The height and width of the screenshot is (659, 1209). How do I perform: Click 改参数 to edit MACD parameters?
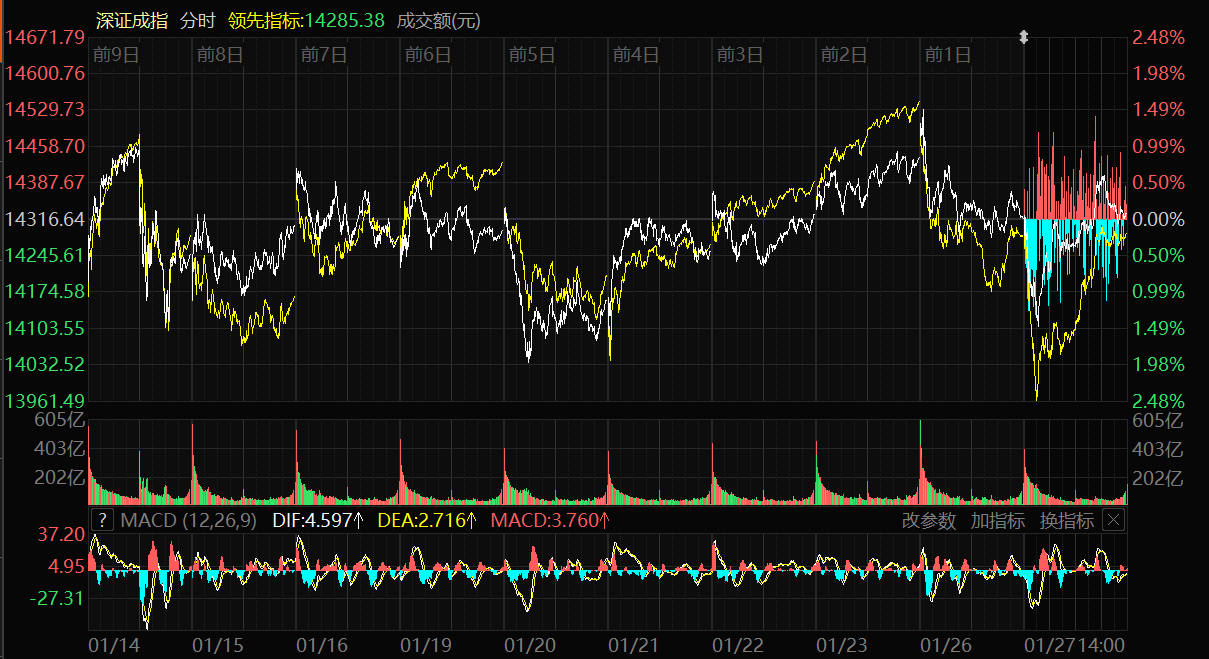click(929, 520)
